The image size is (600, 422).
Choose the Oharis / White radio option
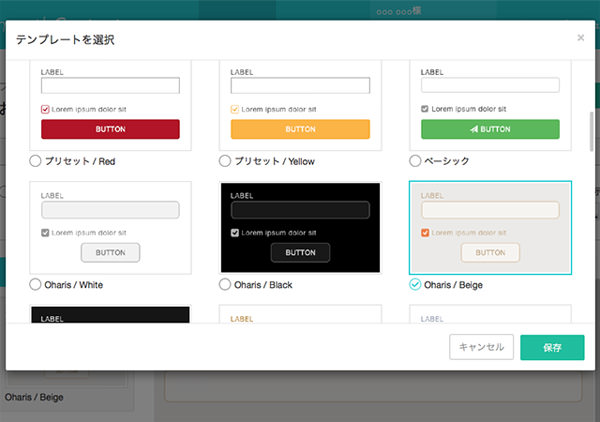[x=36, y=285]
